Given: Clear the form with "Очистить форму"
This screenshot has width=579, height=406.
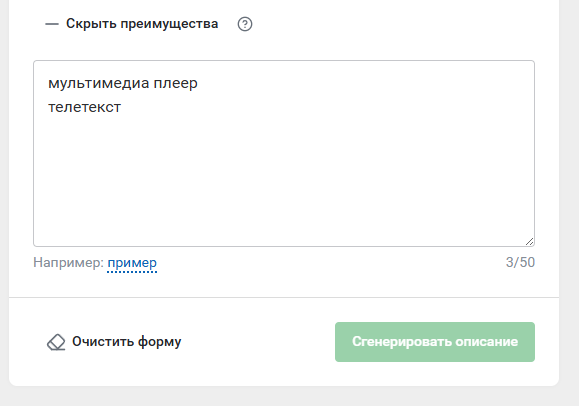Looking at the screenshot, I should pos(126,342).
